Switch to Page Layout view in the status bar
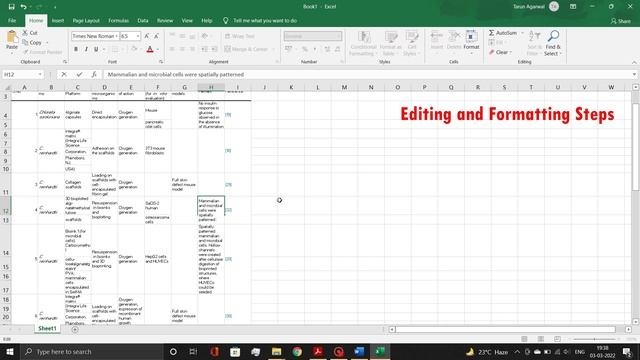Image resolution: width=640 pixels, height=360 pixels. point(541,339)
